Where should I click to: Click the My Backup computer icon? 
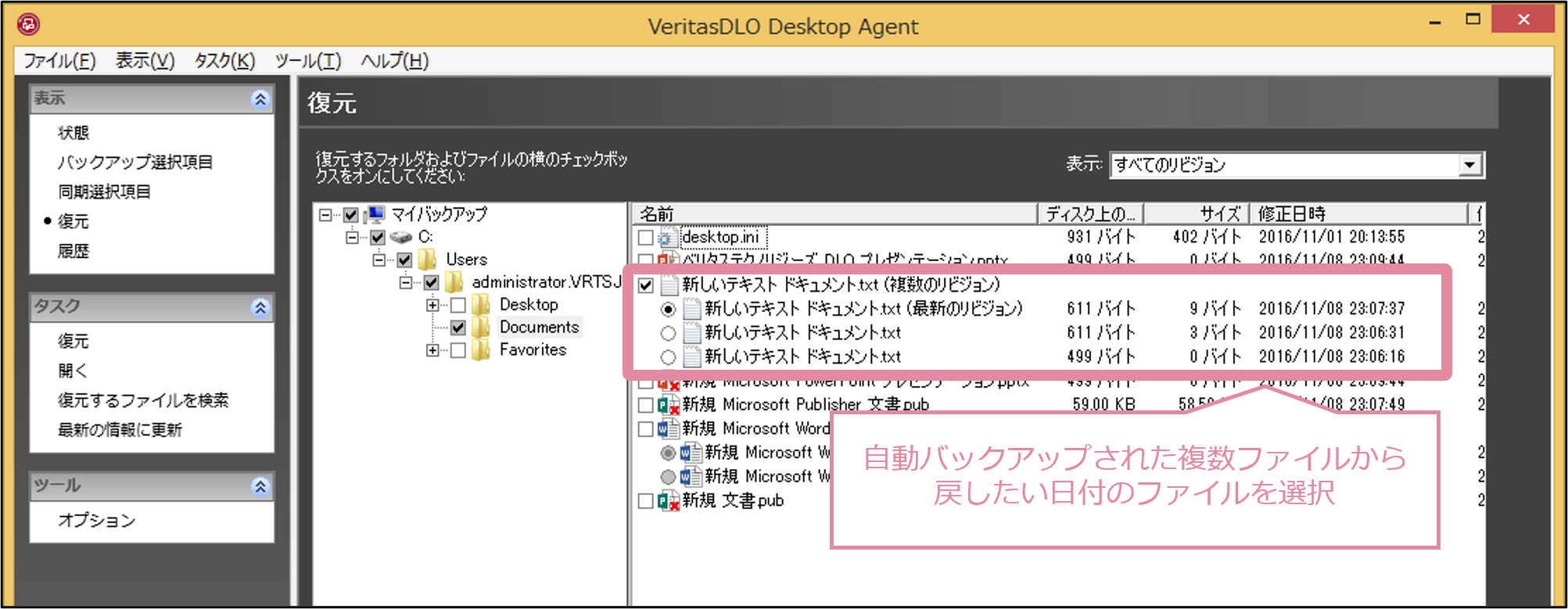(375, 214)
